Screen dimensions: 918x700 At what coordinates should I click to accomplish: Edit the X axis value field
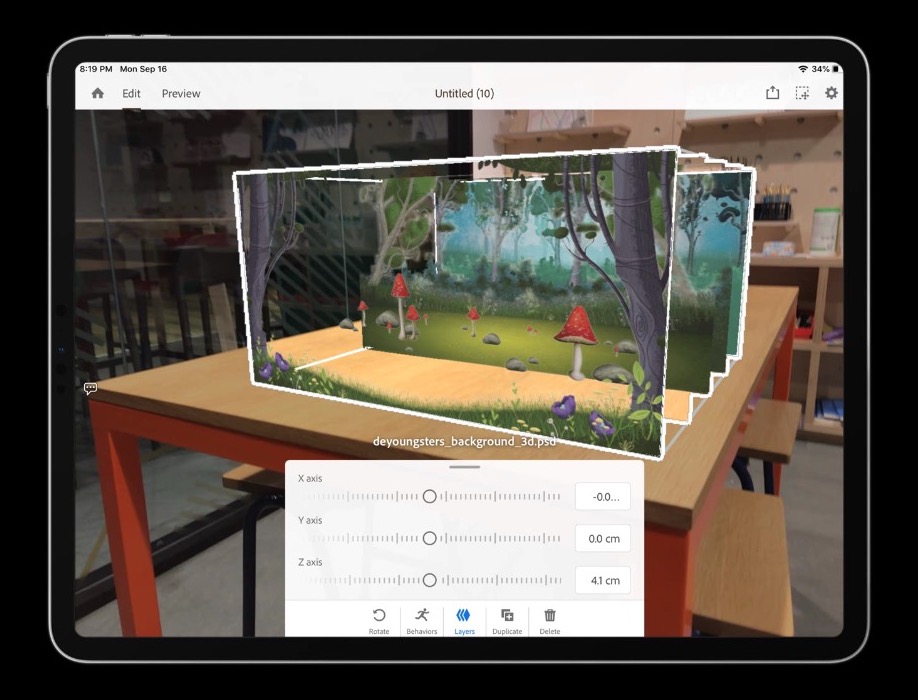click(x=603, y=496)
